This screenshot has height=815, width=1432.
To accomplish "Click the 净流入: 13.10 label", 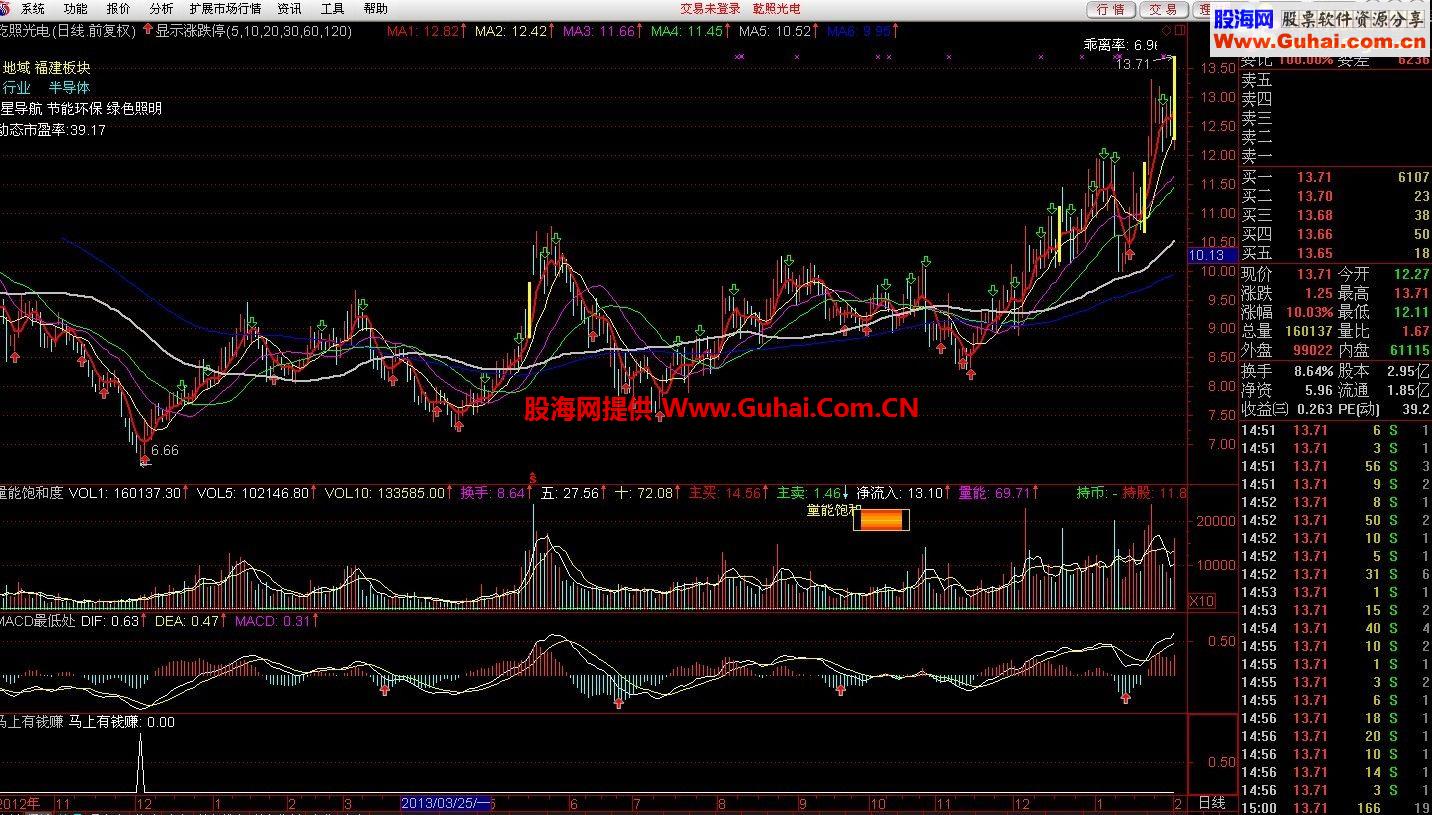I will (x=903, y=493).
